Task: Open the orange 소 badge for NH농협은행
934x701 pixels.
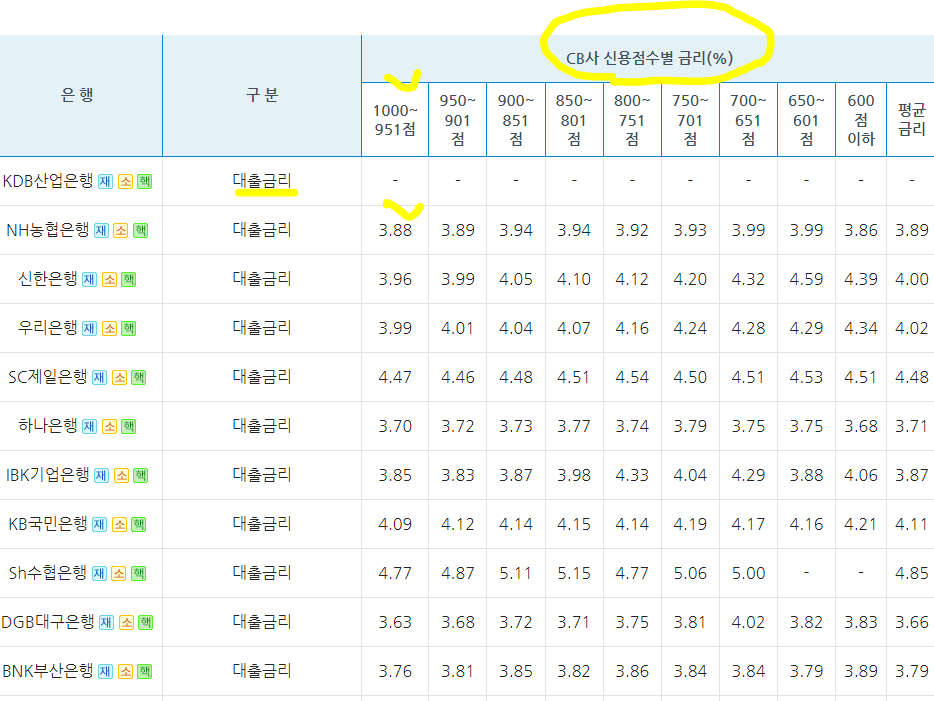Action: pos(121,230)
